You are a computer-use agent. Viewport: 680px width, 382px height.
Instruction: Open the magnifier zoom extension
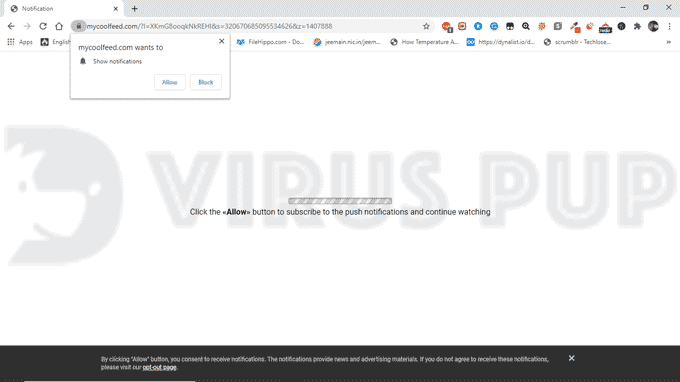526,26
